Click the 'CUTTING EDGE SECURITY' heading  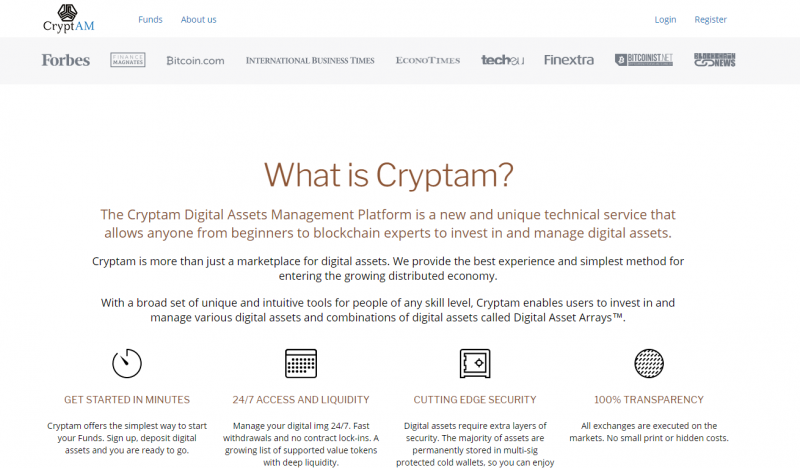click(x=475, y=400)
